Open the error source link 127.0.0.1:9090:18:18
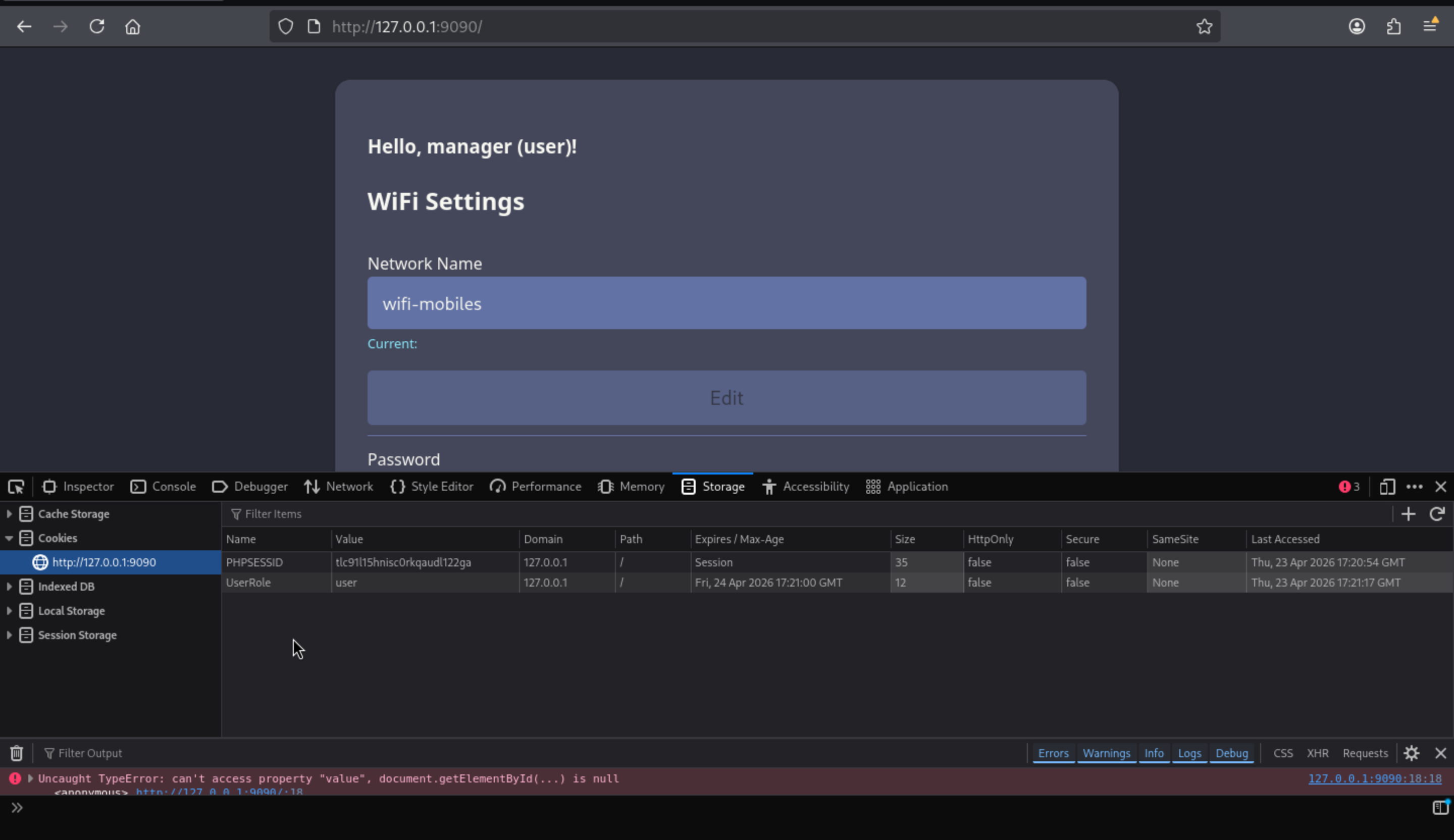 click(x=1374, y=778)
